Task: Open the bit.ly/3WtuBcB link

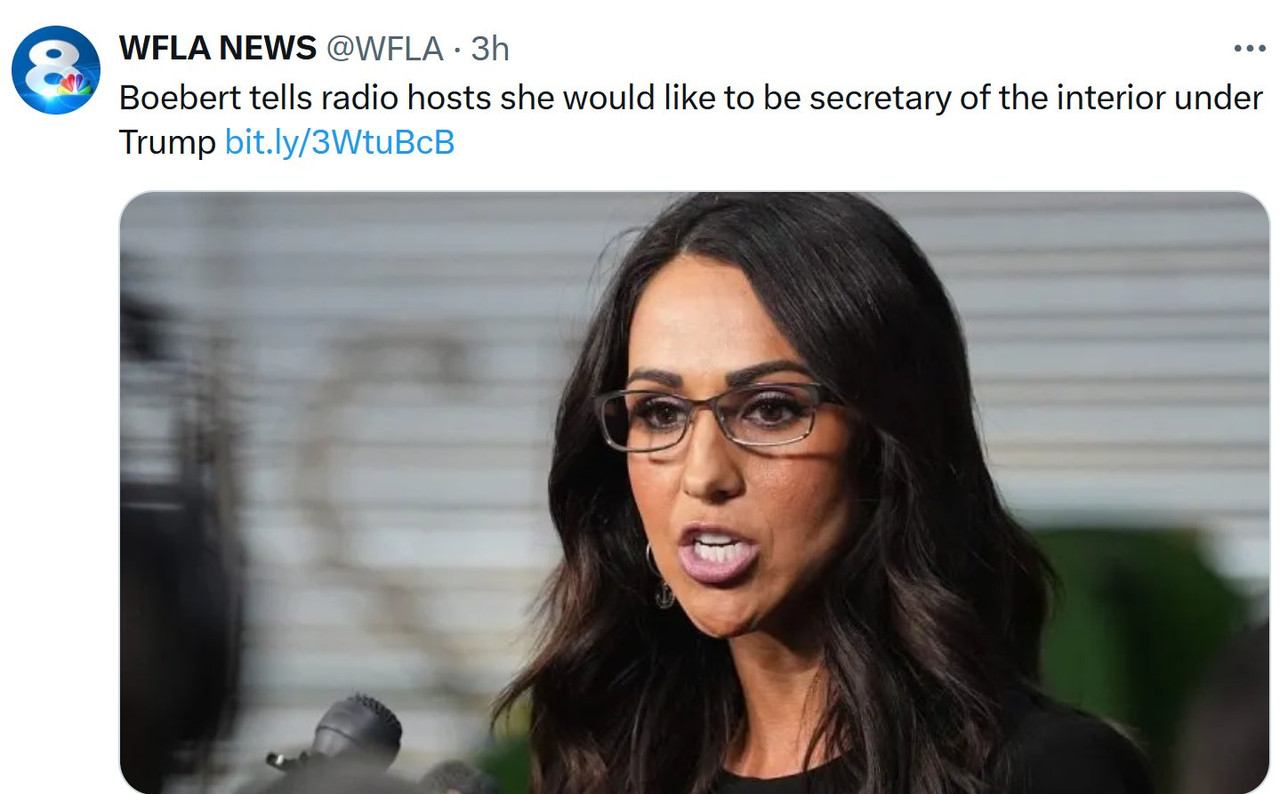Action: click(340, 143)
